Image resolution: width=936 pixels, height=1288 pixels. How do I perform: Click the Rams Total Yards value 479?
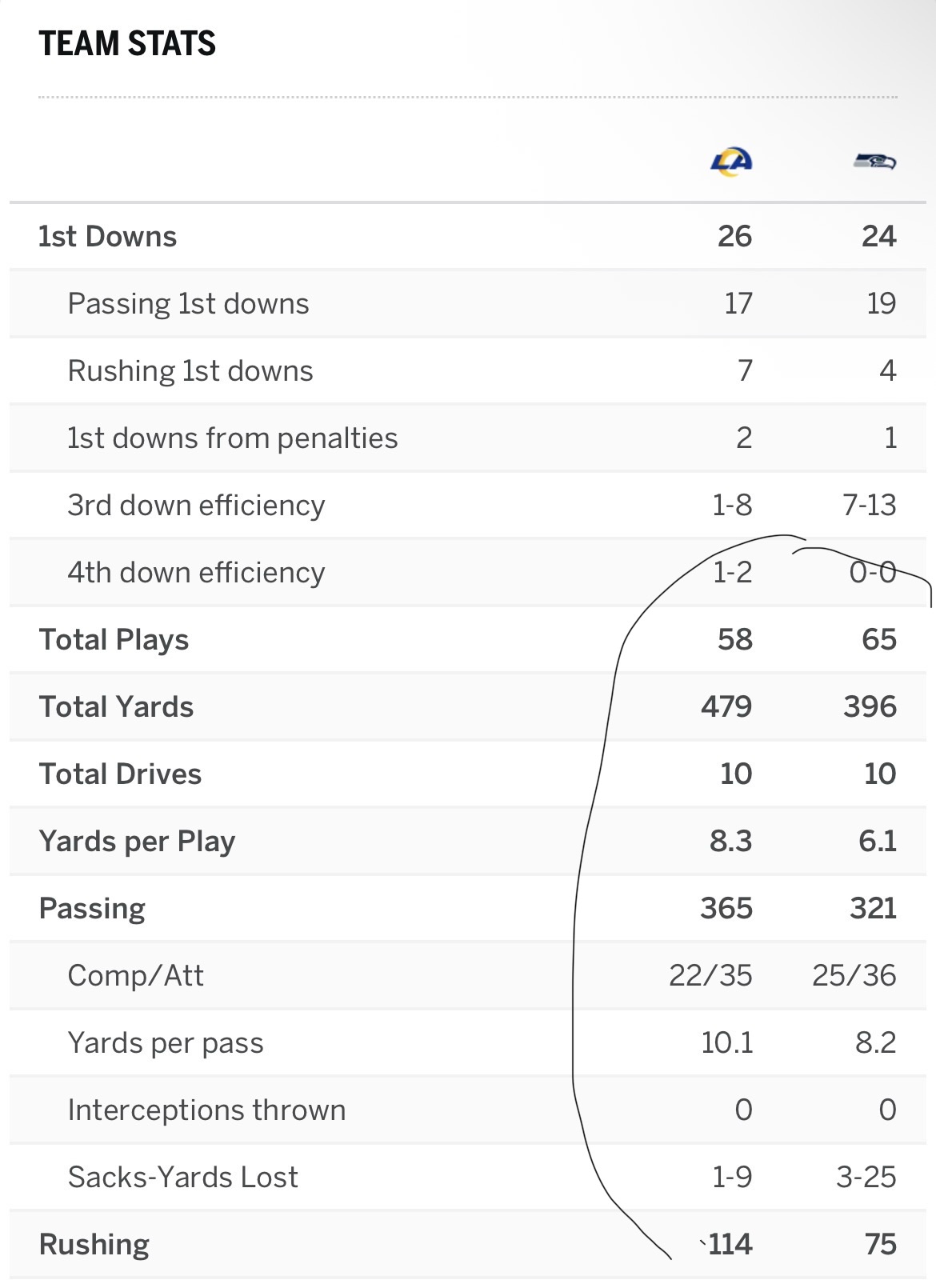(726, 707)
